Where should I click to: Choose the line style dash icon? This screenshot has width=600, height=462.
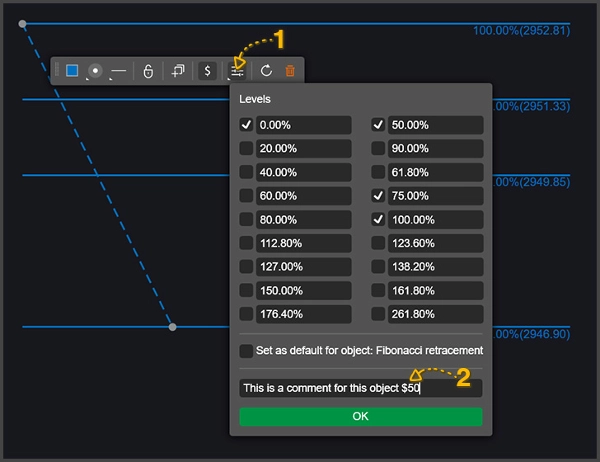pyautogui.click(x=119, y=71)
